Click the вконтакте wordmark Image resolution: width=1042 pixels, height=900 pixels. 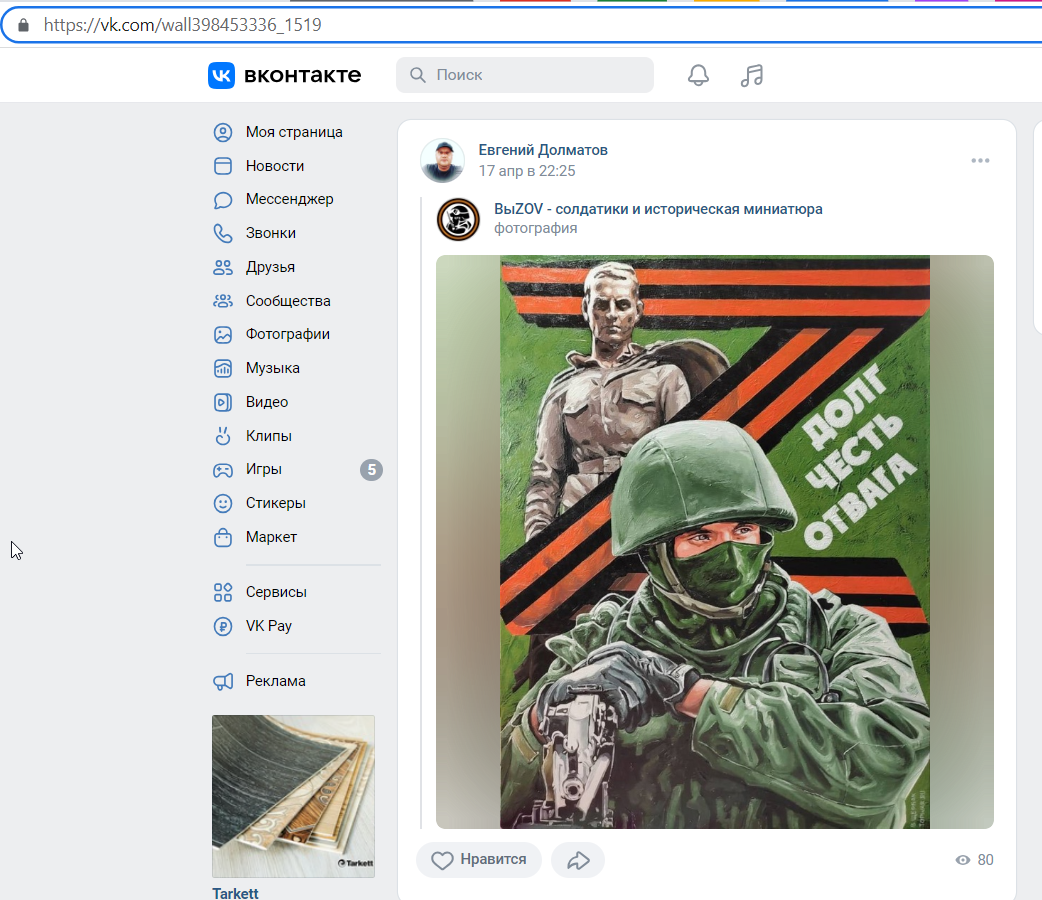pyautogui.click(x=302, y=75)
